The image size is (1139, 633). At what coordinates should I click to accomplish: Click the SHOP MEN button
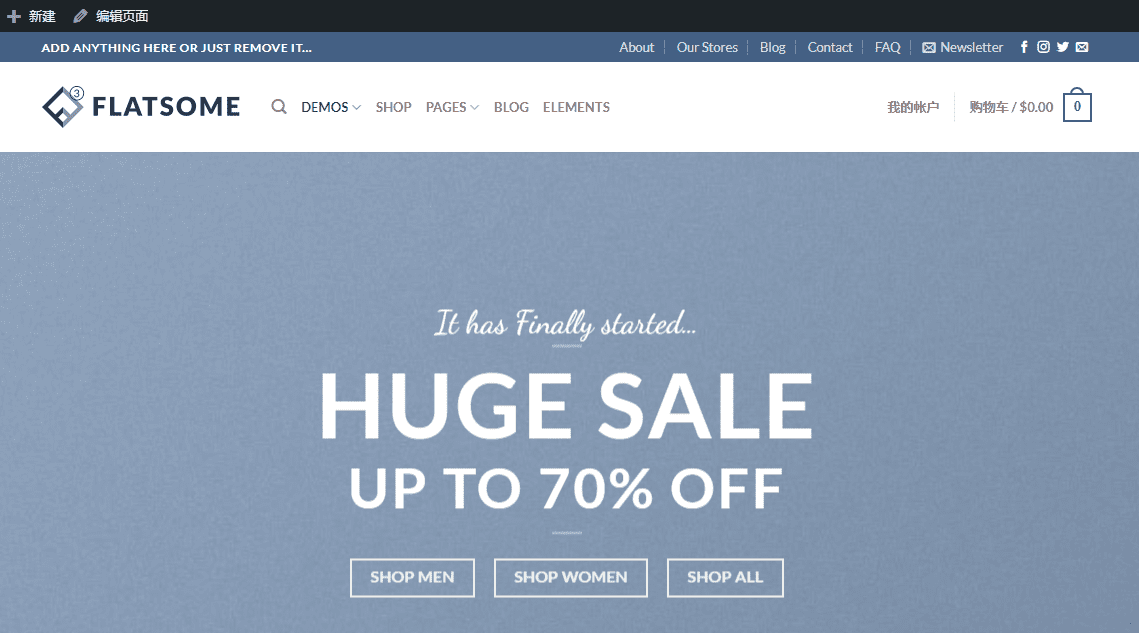click(x=413, y=578)
